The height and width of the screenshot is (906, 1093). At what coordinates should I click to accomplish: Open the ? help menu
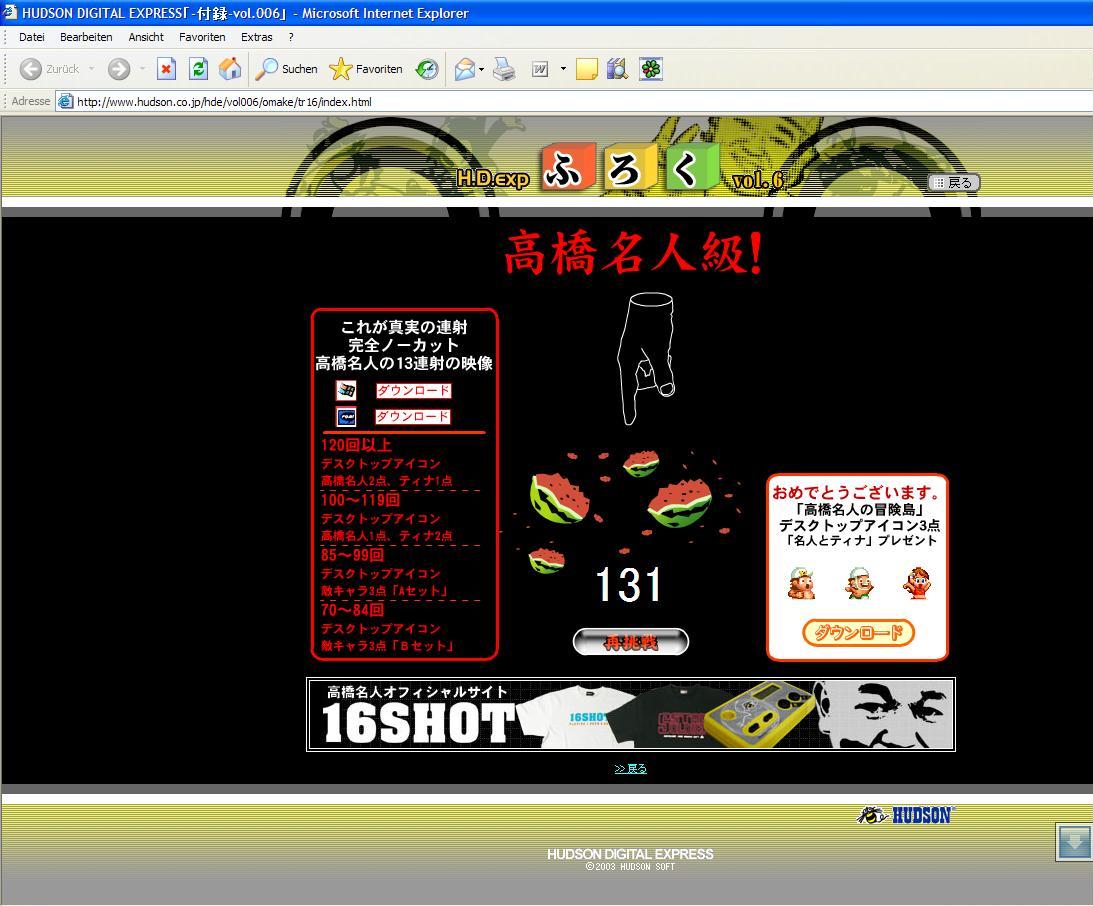291,38
